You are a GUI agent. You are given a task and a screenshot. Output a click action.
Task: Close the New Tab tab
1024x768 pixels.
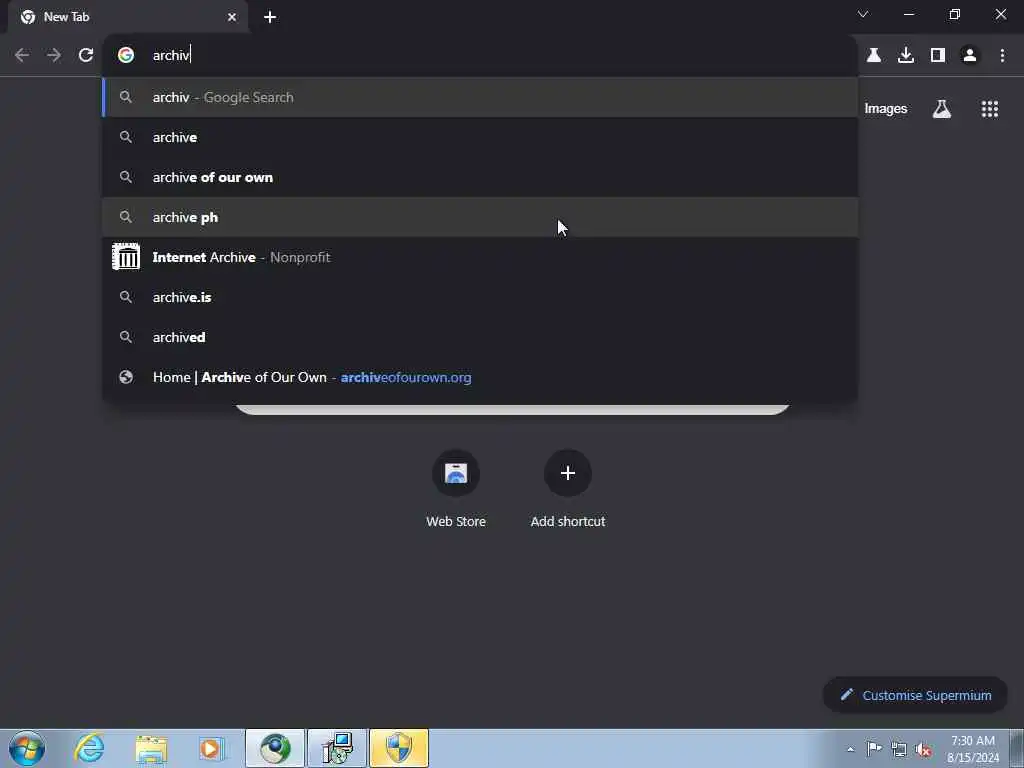[x=232, y=17]
